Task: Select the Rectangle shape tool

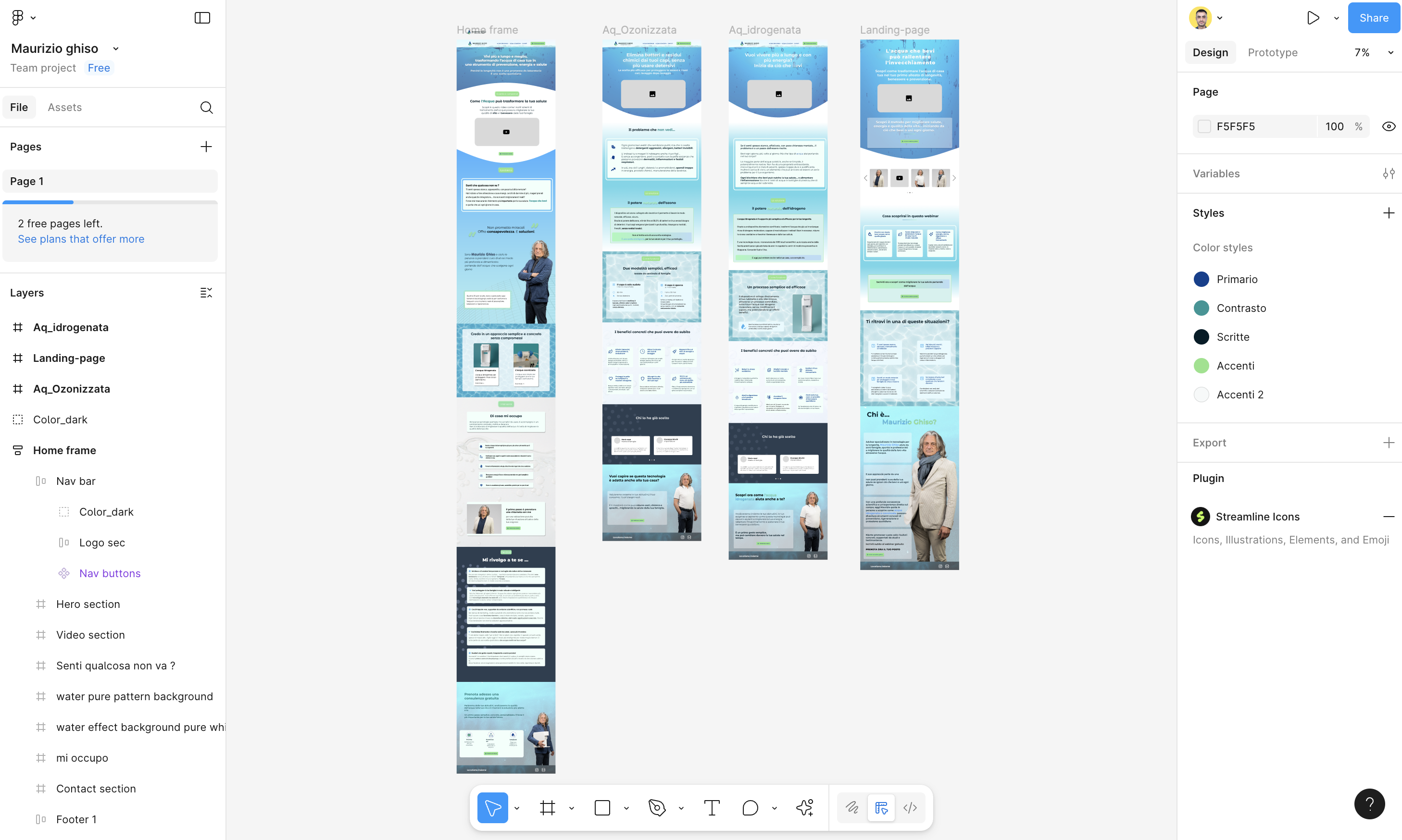Action: tap(602, 808)
